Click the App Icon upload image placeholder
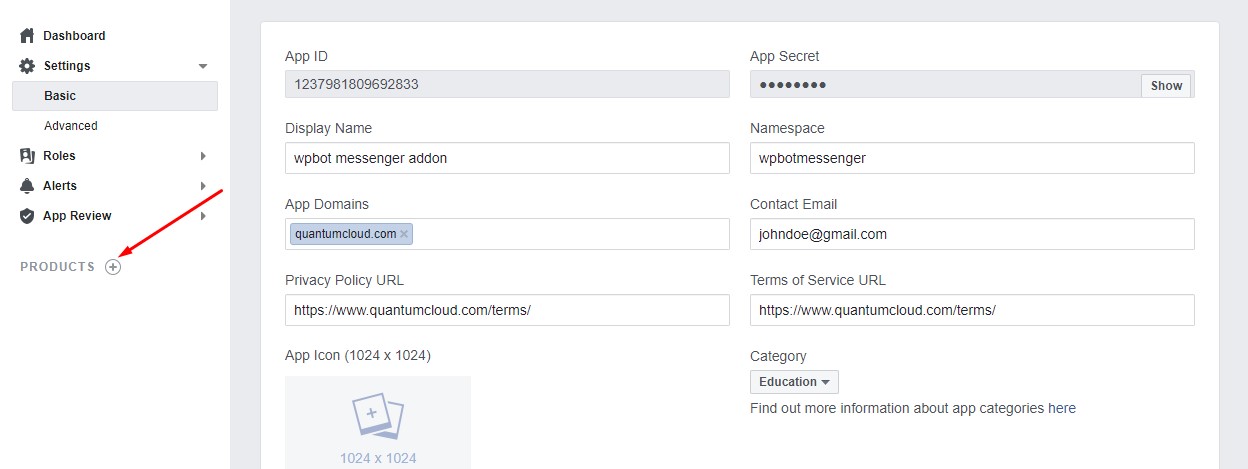1248x469 pixels. 378,422
